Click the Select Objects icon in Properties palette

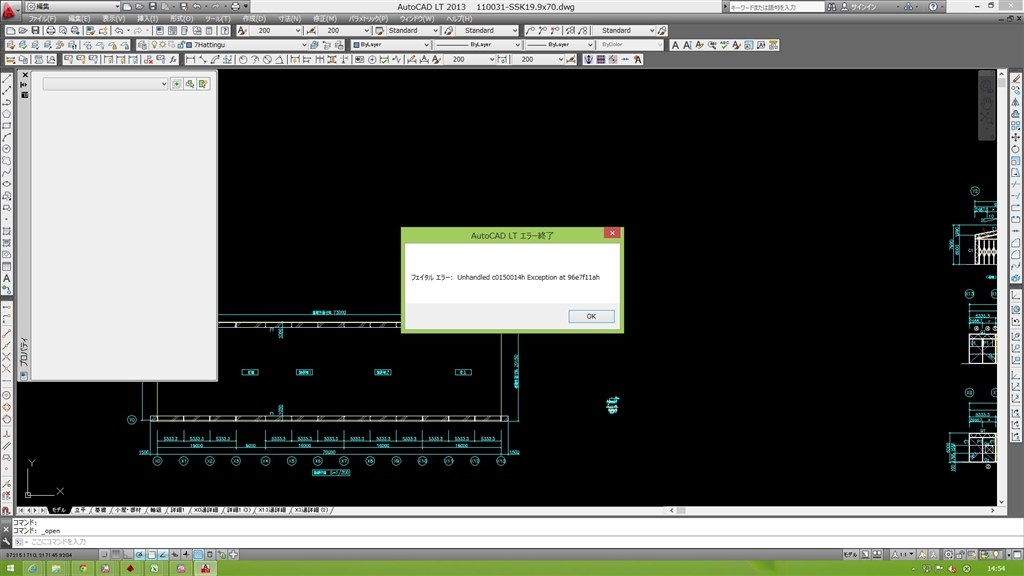click(x=190, y=84)
